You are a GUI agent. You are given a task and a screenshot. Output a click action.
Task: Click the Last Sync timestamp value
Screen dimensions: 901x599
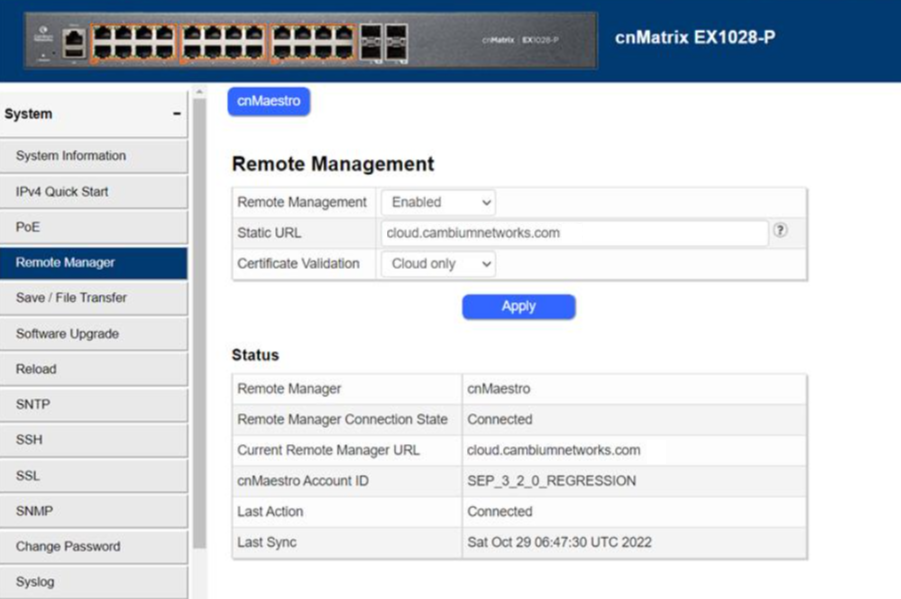(559, 542)
